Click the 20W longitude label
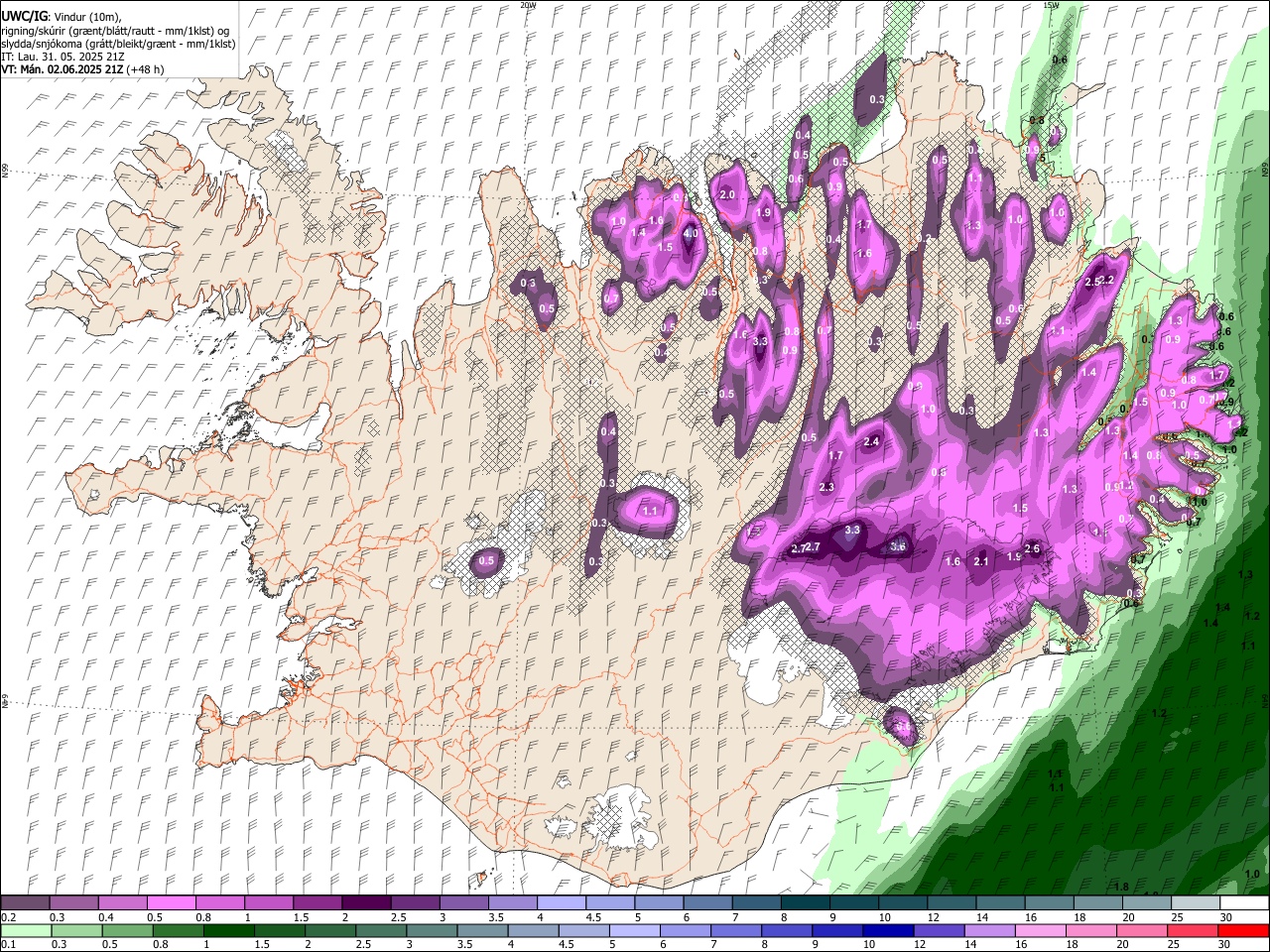This screenshot has width=1270, height=952. pyautogui.click(x=528, y=5)
